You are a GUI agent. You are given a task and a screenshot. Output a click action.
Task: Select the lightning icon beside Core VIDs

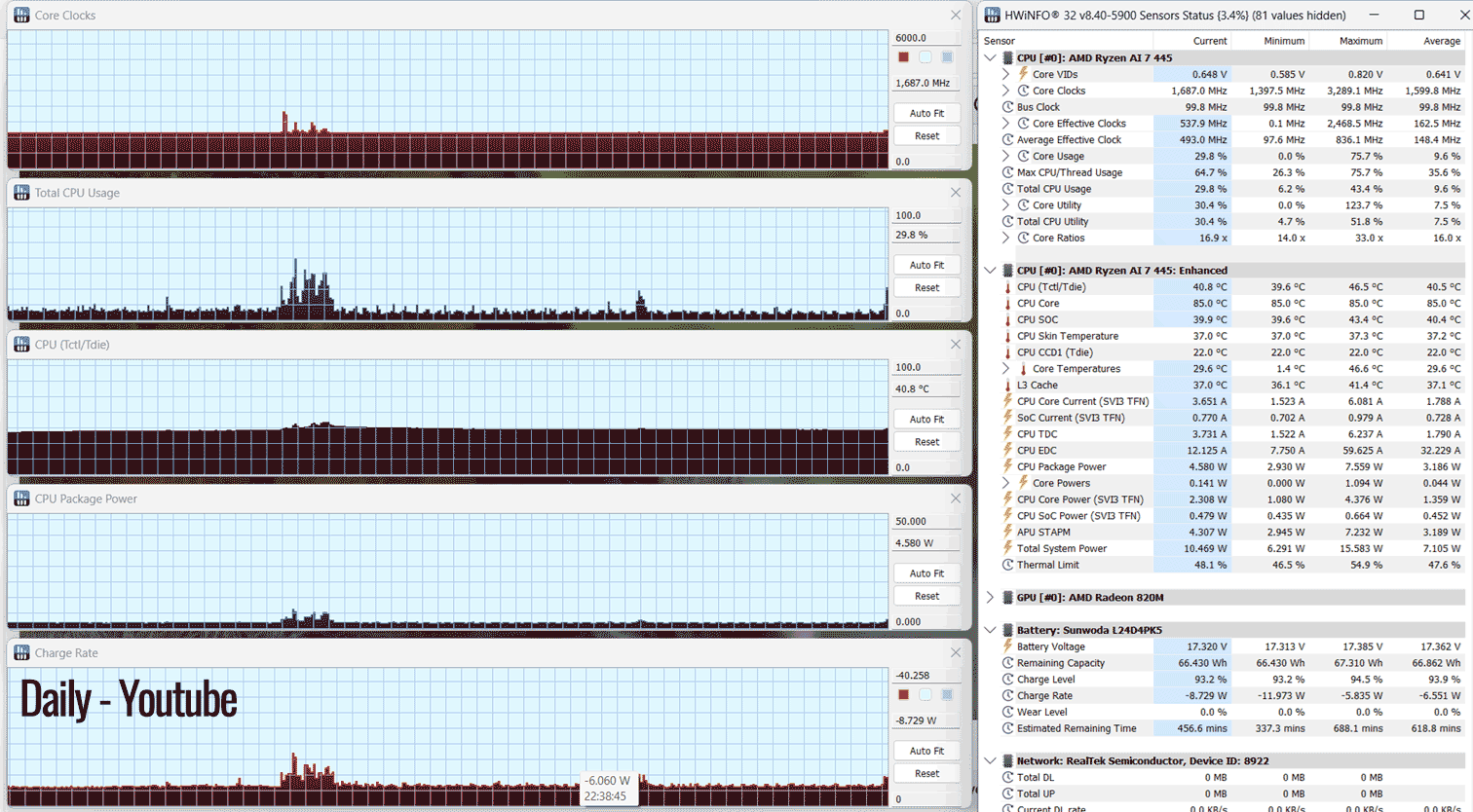click(x=1024, y=74)
